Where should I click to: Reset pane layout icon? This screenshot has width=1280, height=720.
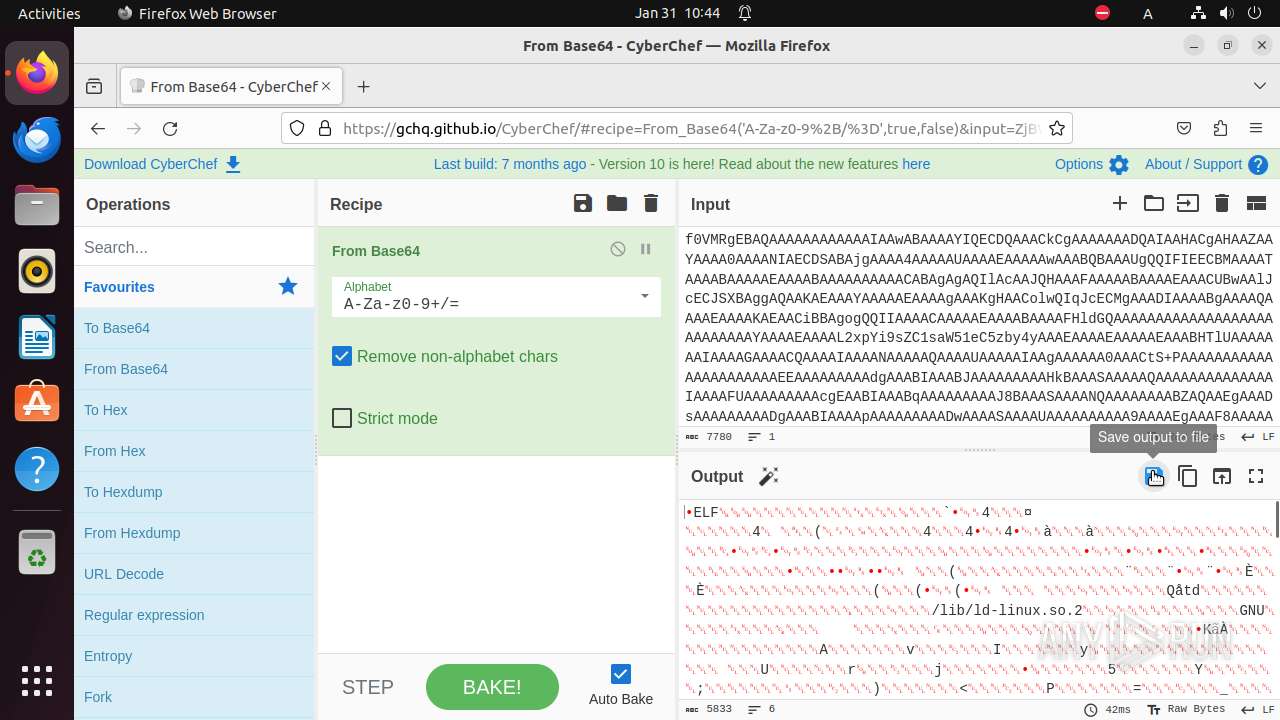pyautogui.click(x=1257, y=204)
